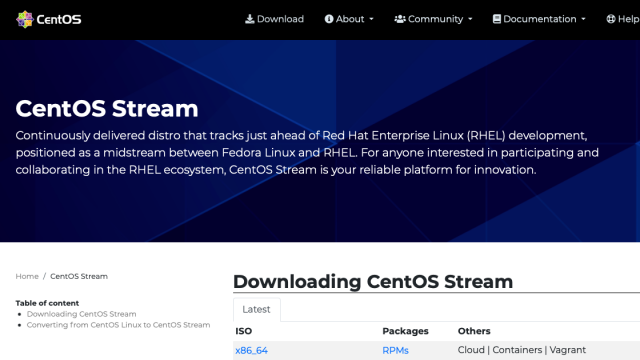Click the 'CentOS Stream' hero title

(x=107, y=109)
